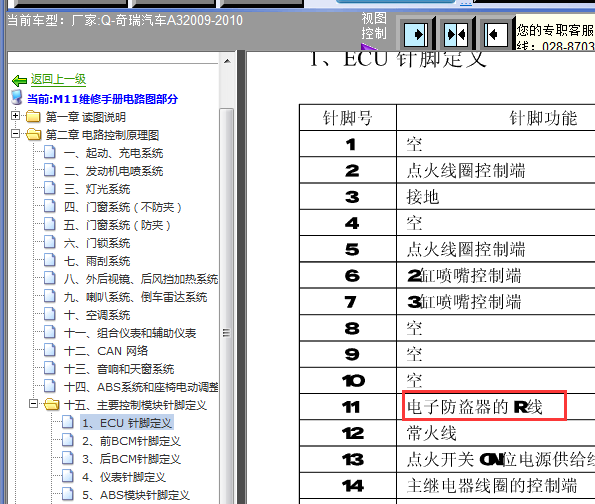Click the 十五、主要控制模块针脚定义 folder icon
The width and height of the screenshot is (595, 504).
52,404
